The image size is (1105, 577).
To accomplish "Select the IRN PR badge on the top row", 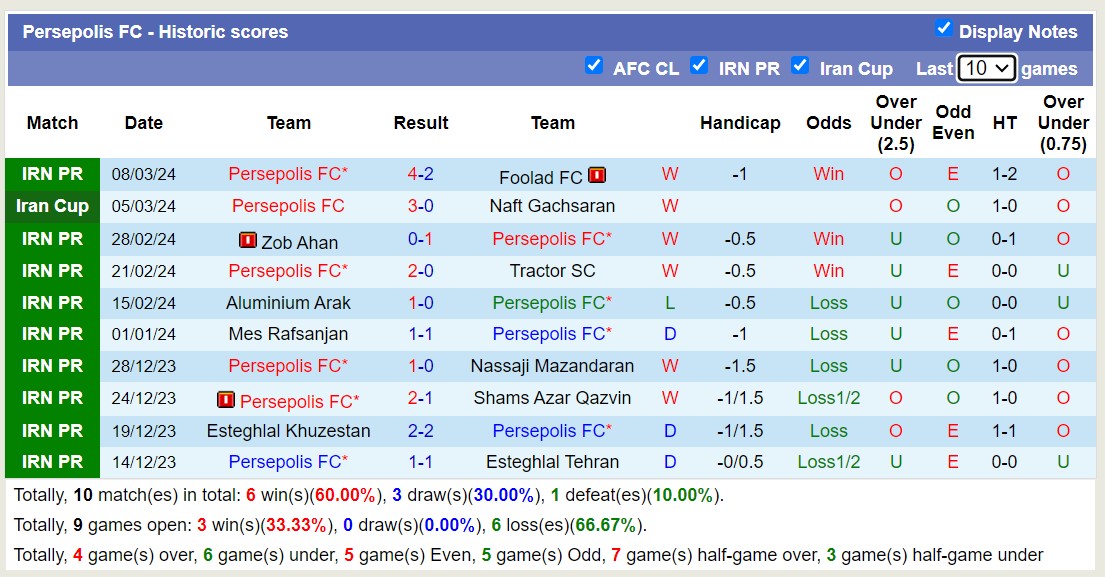I will click(x=52, y=176).
